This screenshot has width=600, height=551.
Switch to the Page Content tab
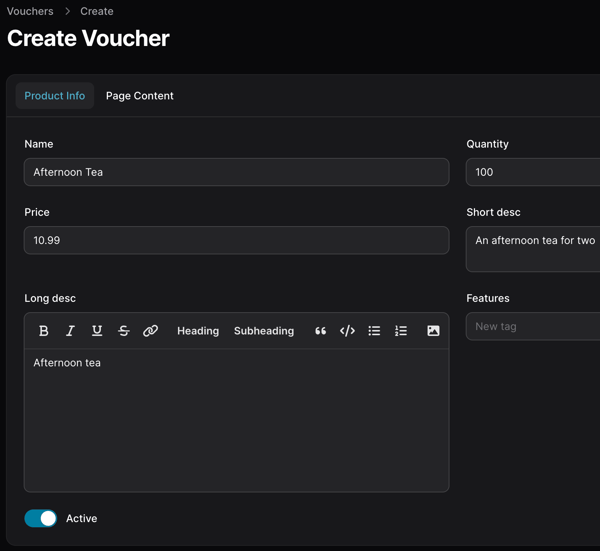pyautogui.click(x=140, y=96)
